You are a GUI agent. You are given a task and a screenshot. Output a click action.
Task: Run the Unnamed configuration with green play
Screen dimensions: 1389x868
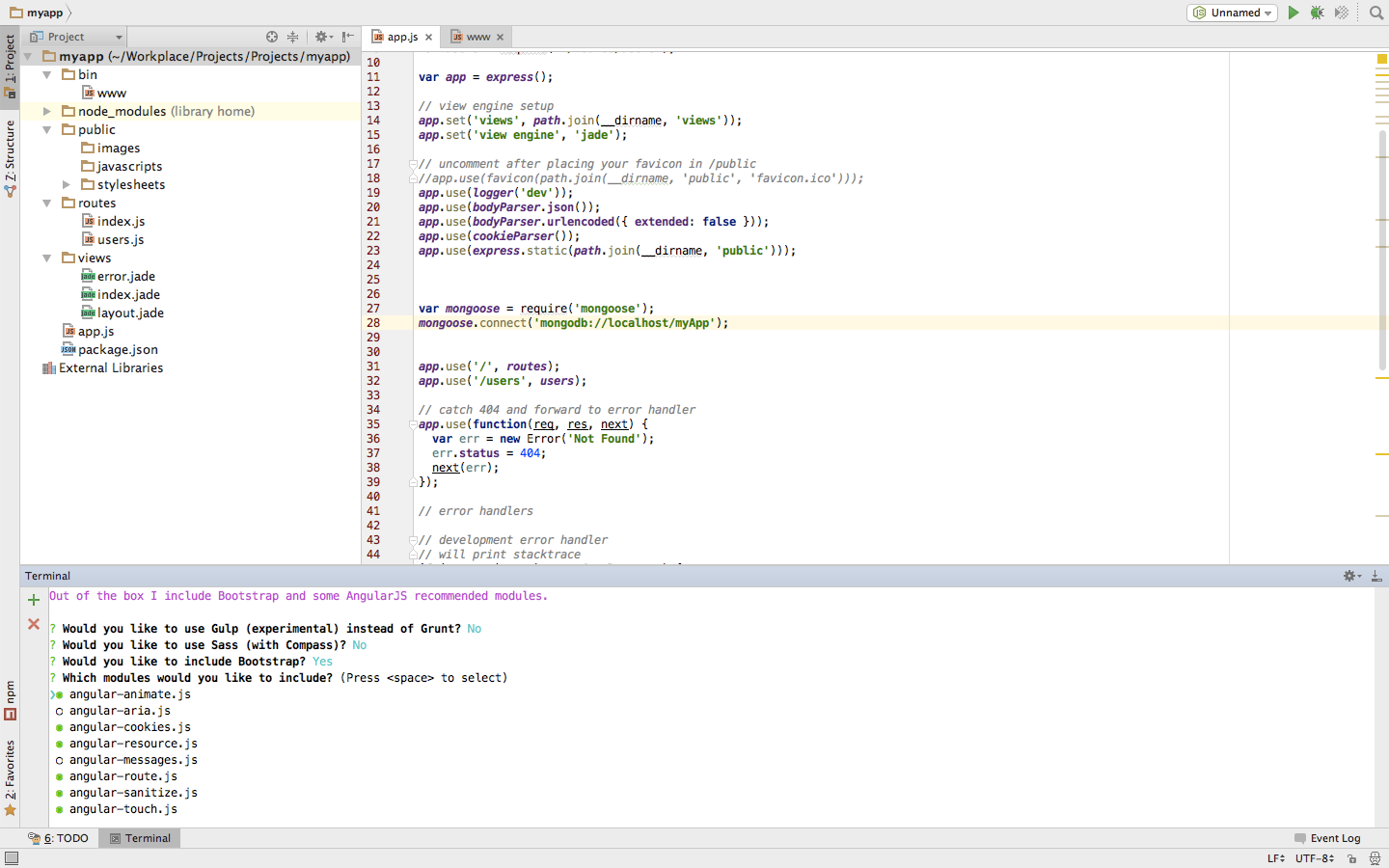click(x=1294, y=13)
